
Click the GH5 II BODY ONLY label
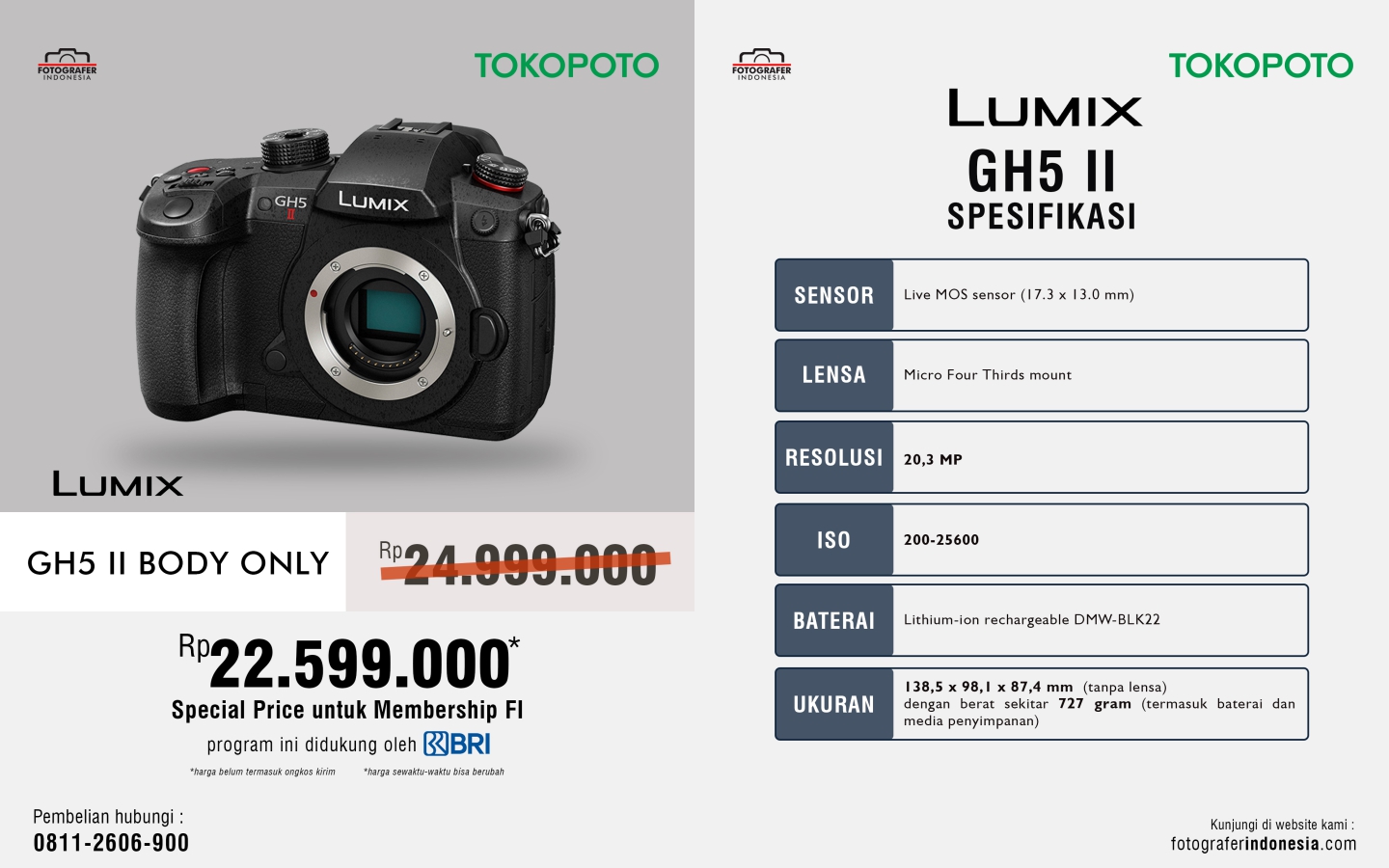tap(178, 563)
